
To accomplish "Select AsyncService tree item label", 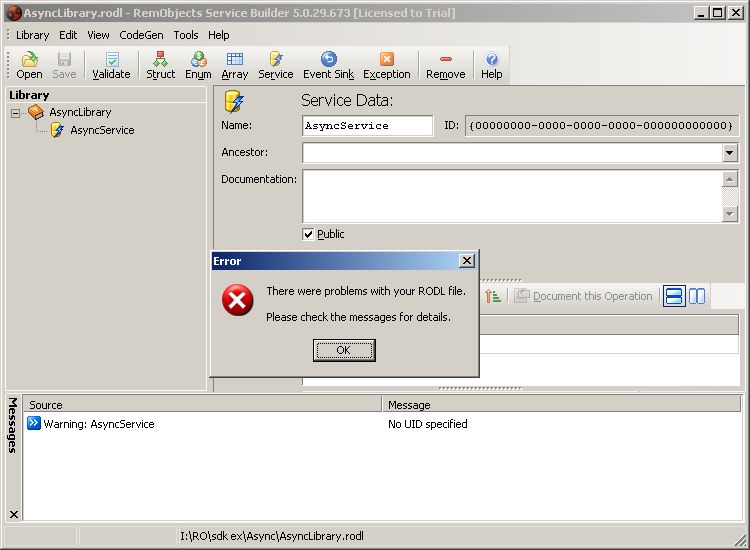I will [102, 130].
